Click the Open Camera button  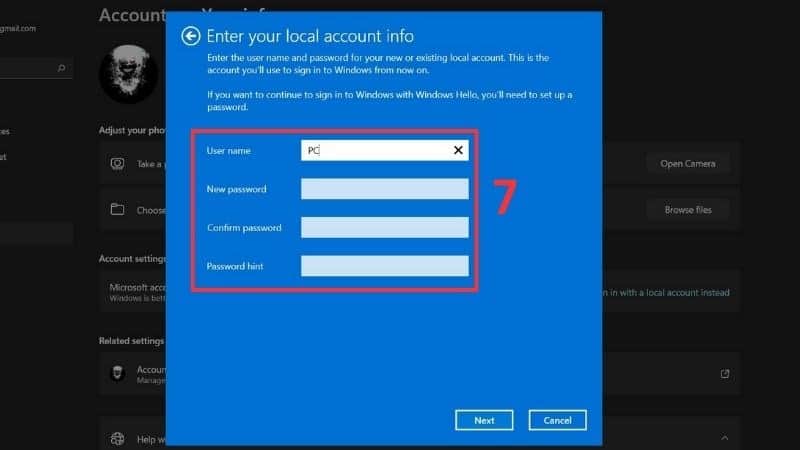pyautogui.click(x=687, y=163)
